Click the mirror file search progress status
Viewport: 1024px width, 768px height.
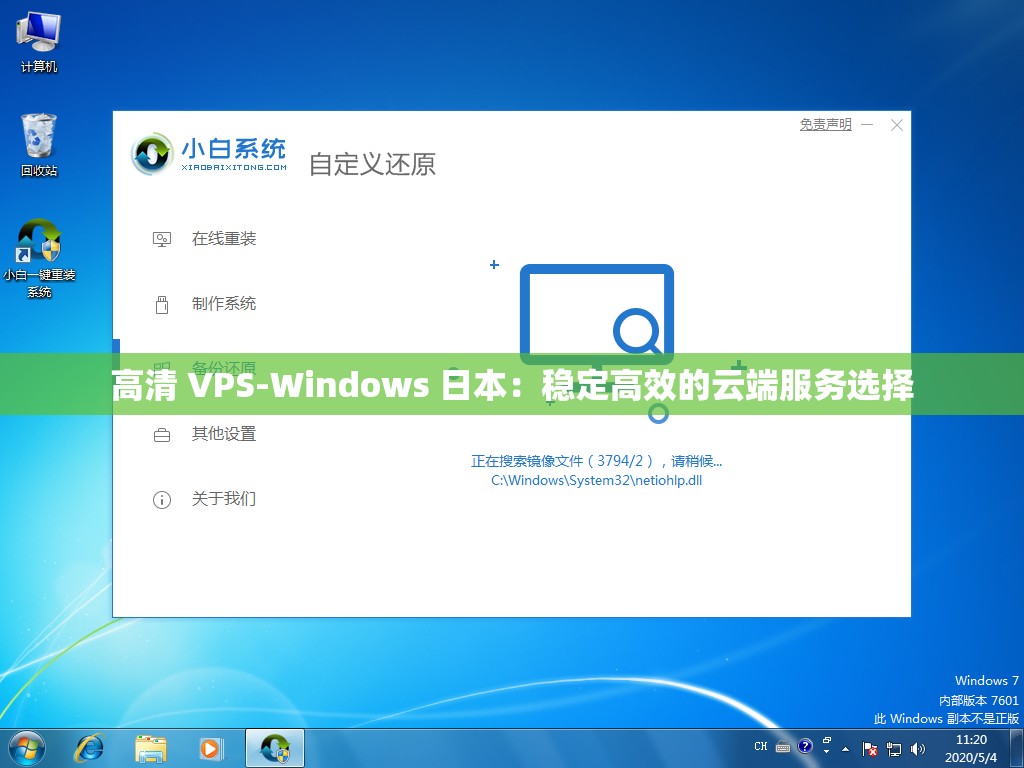(597, 460)
